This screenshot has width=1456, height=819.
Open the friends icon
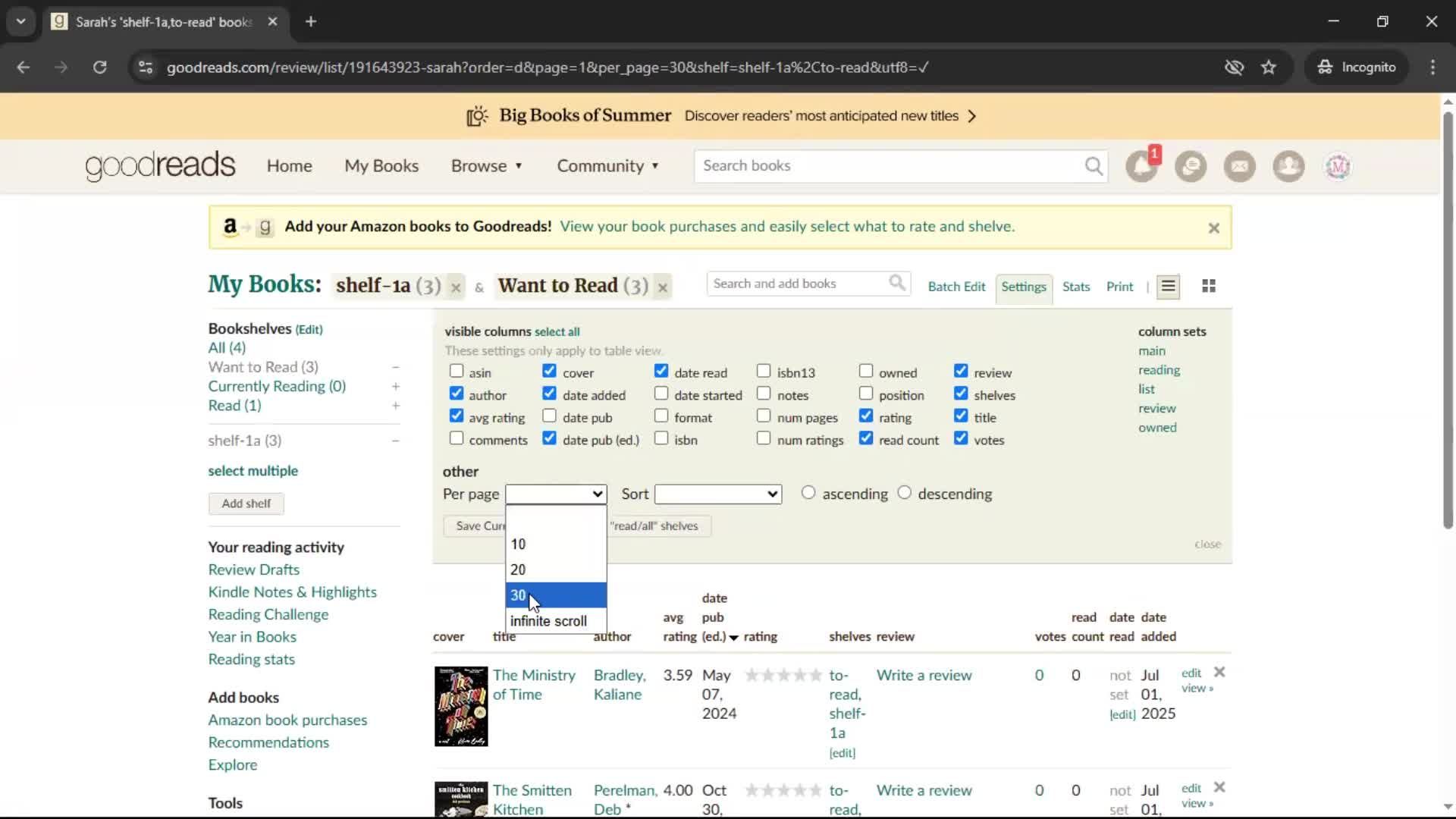point(1288,166)
